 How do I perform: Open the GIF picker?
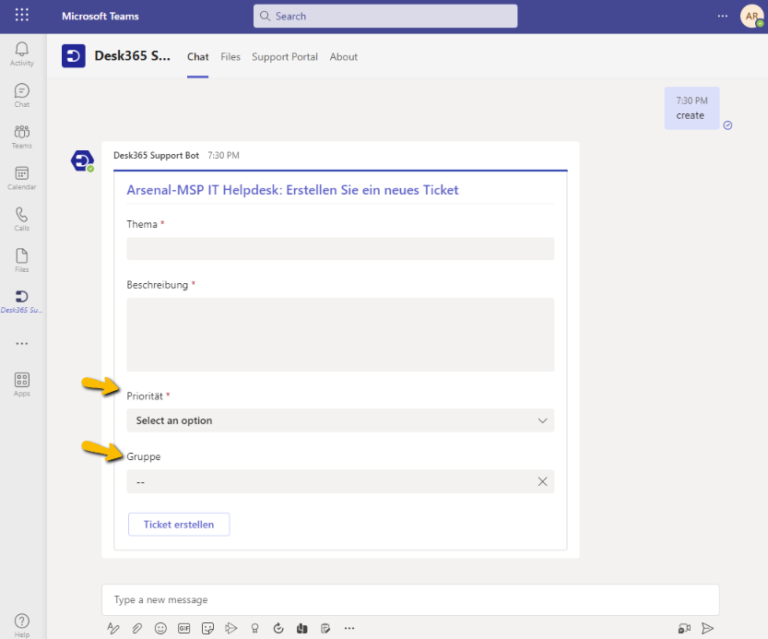[184, 628]
